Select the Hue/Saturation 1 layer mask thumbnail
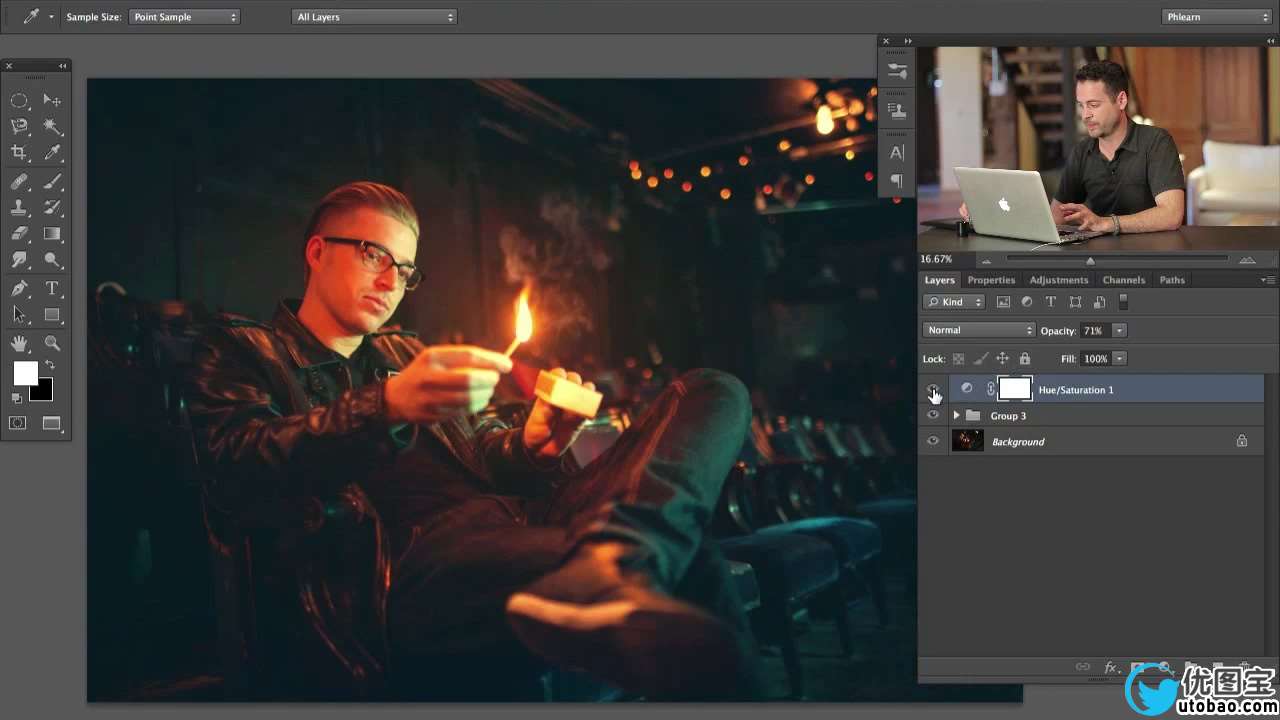 click(x=1014, y=389)
